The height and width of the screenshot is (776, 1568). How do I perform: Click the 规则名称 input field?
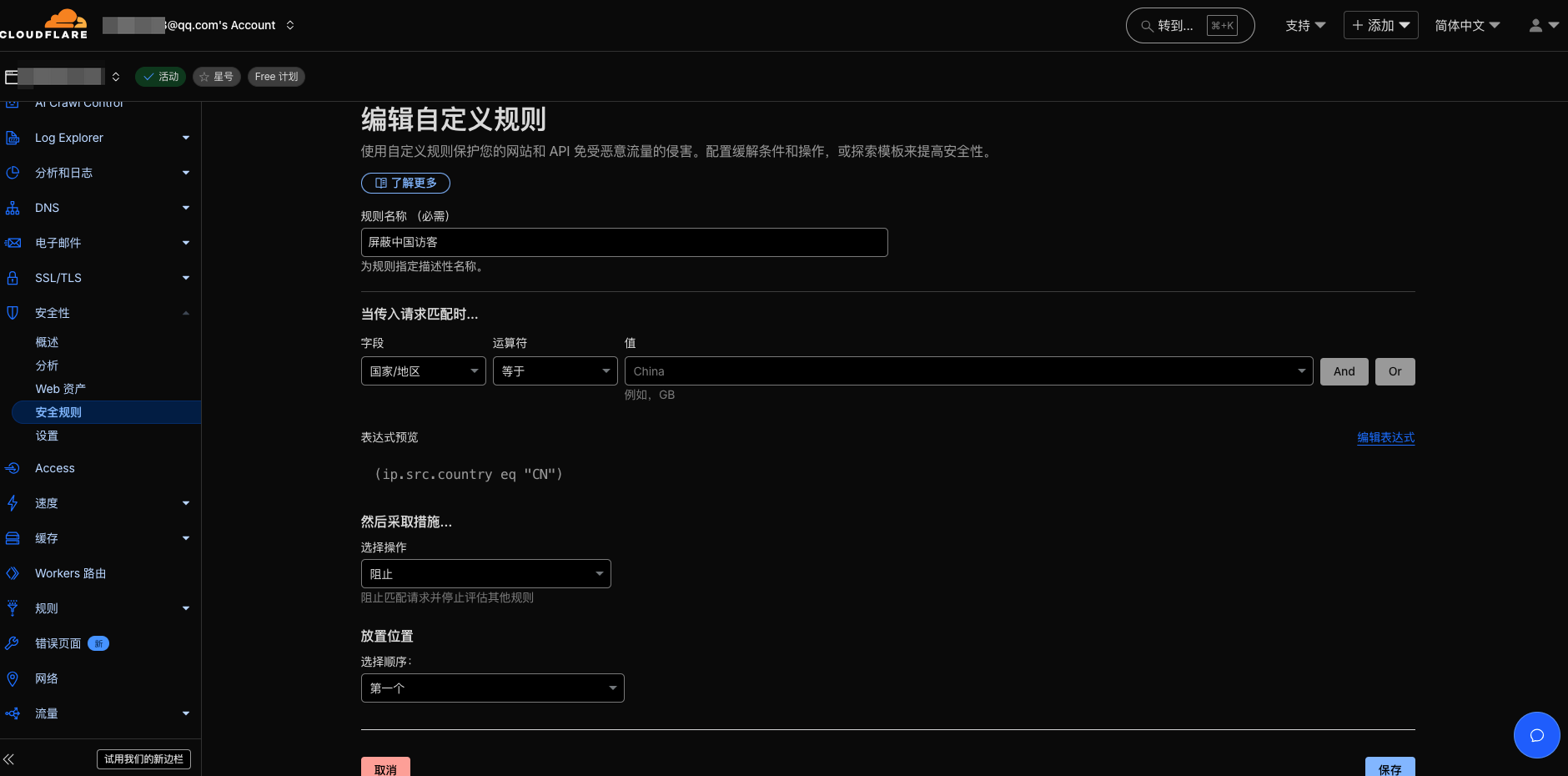pos(624,242)
